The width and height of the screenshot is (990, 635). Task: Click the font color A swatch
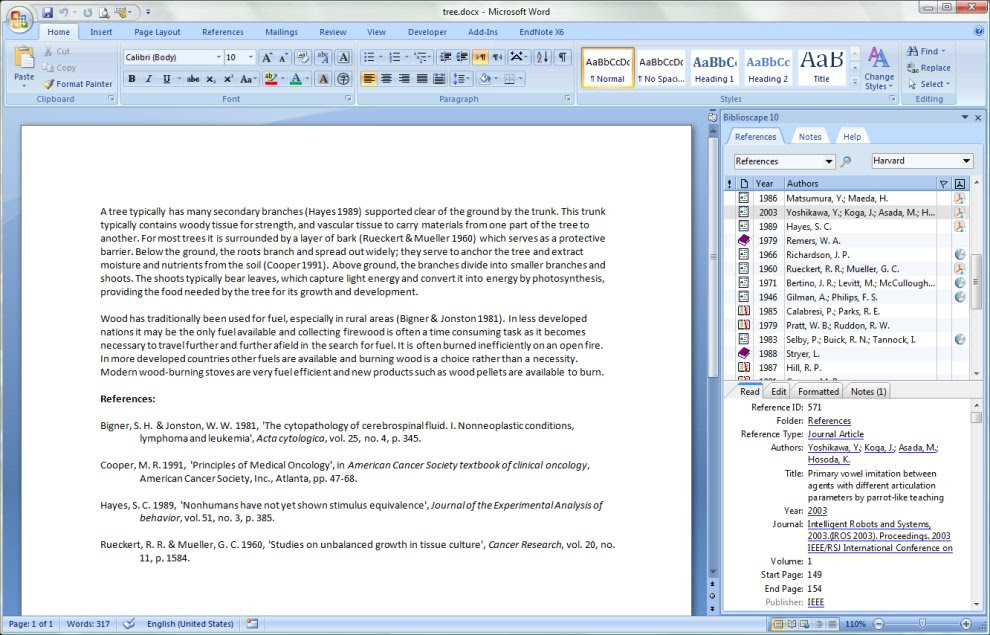[295, 79]
